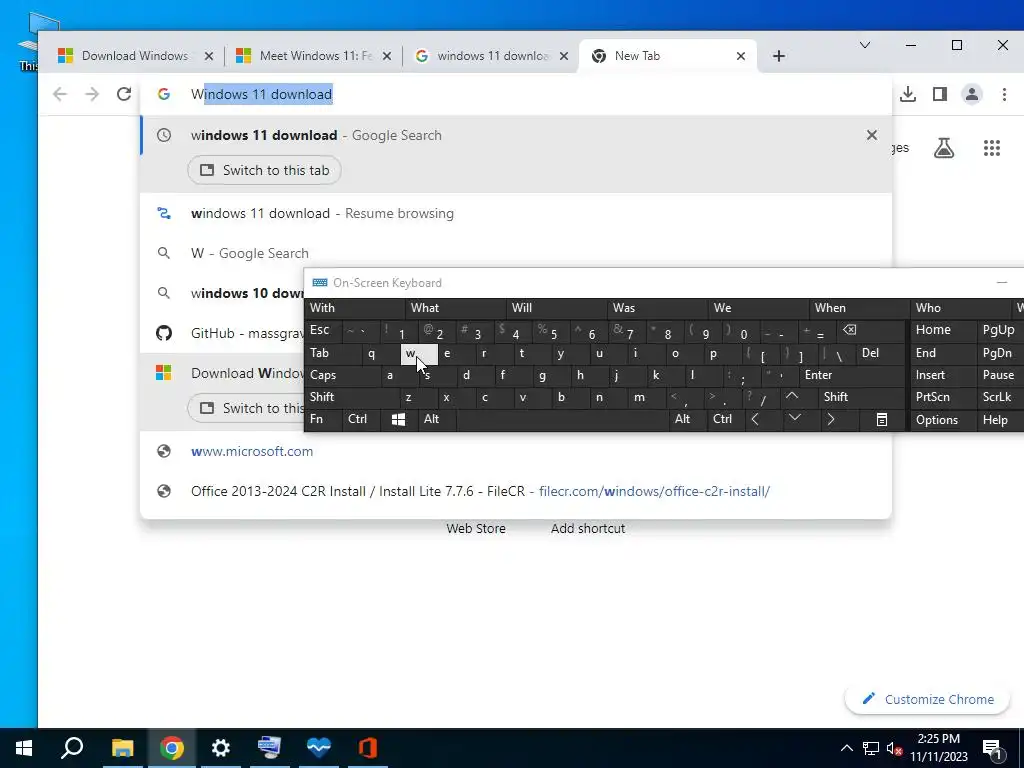The image size is (1024, 768).
Task: Open Windows Start menu
Action: coord(24,748)
